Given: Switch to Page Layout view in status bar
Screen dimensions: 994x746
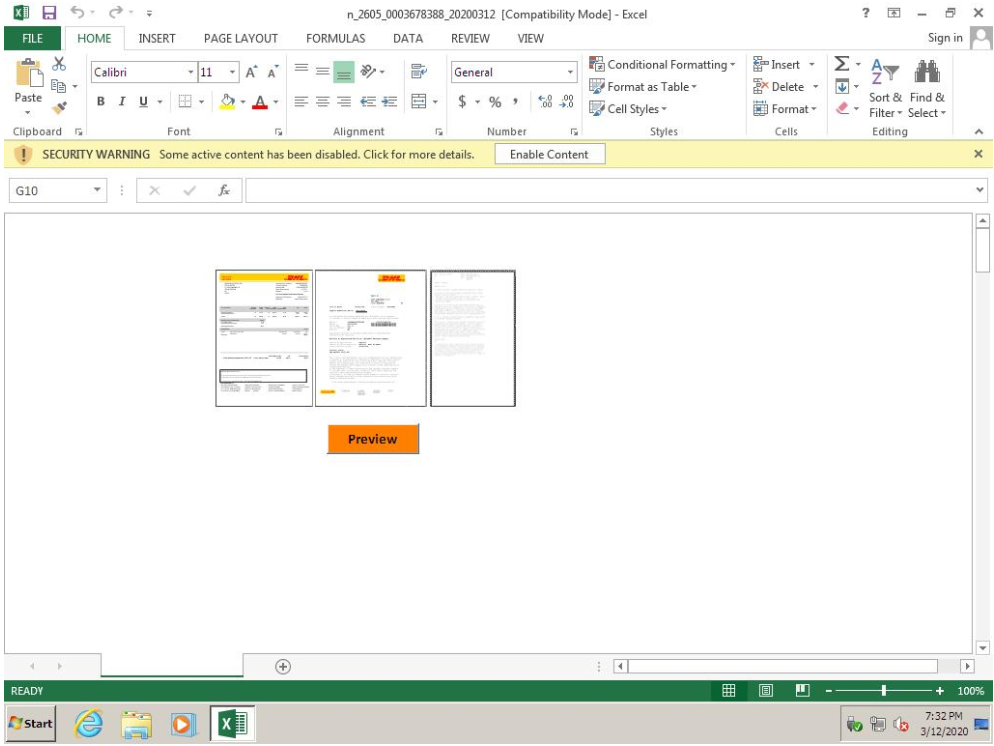Looking at the screenshot, I should coord(764,691).
